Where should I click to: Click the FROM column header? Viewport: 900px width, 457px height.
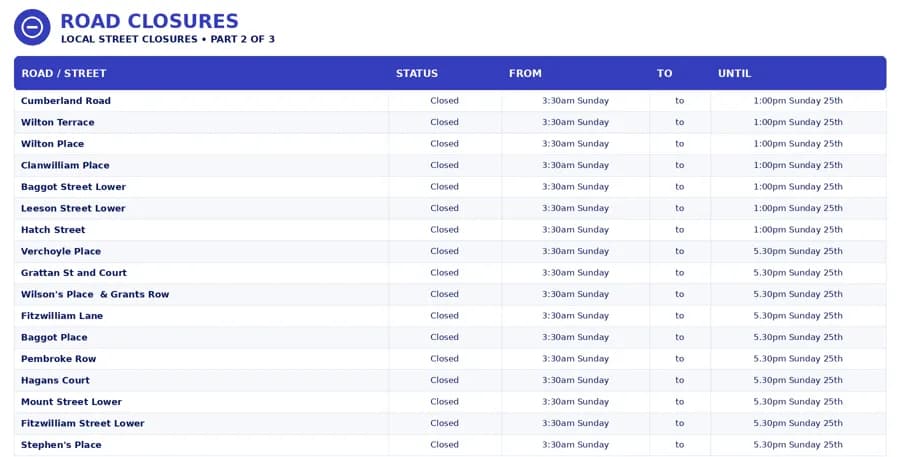pos(525,73)
